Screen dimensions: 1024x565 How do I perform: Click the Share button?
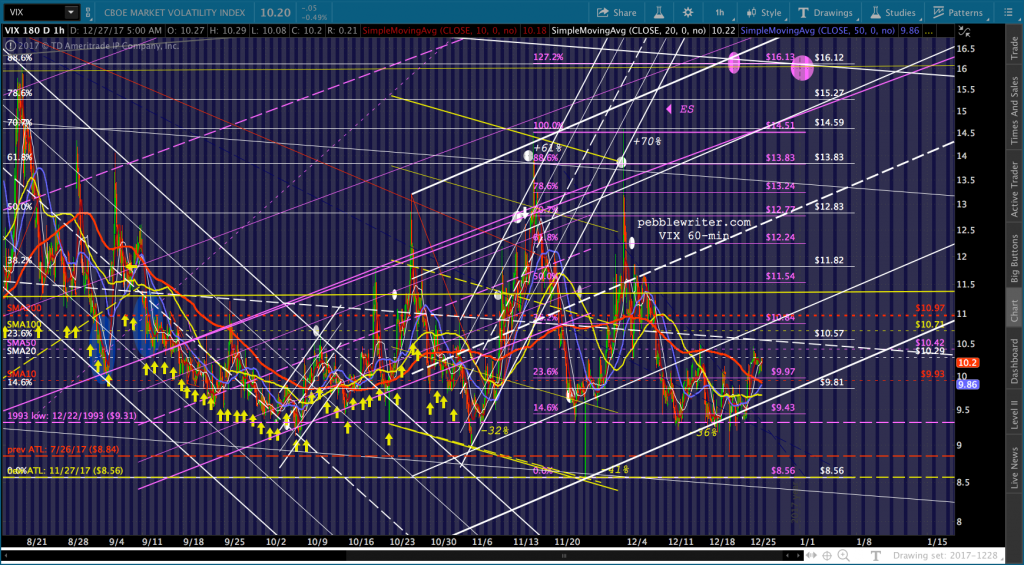[x=616, y=12]
